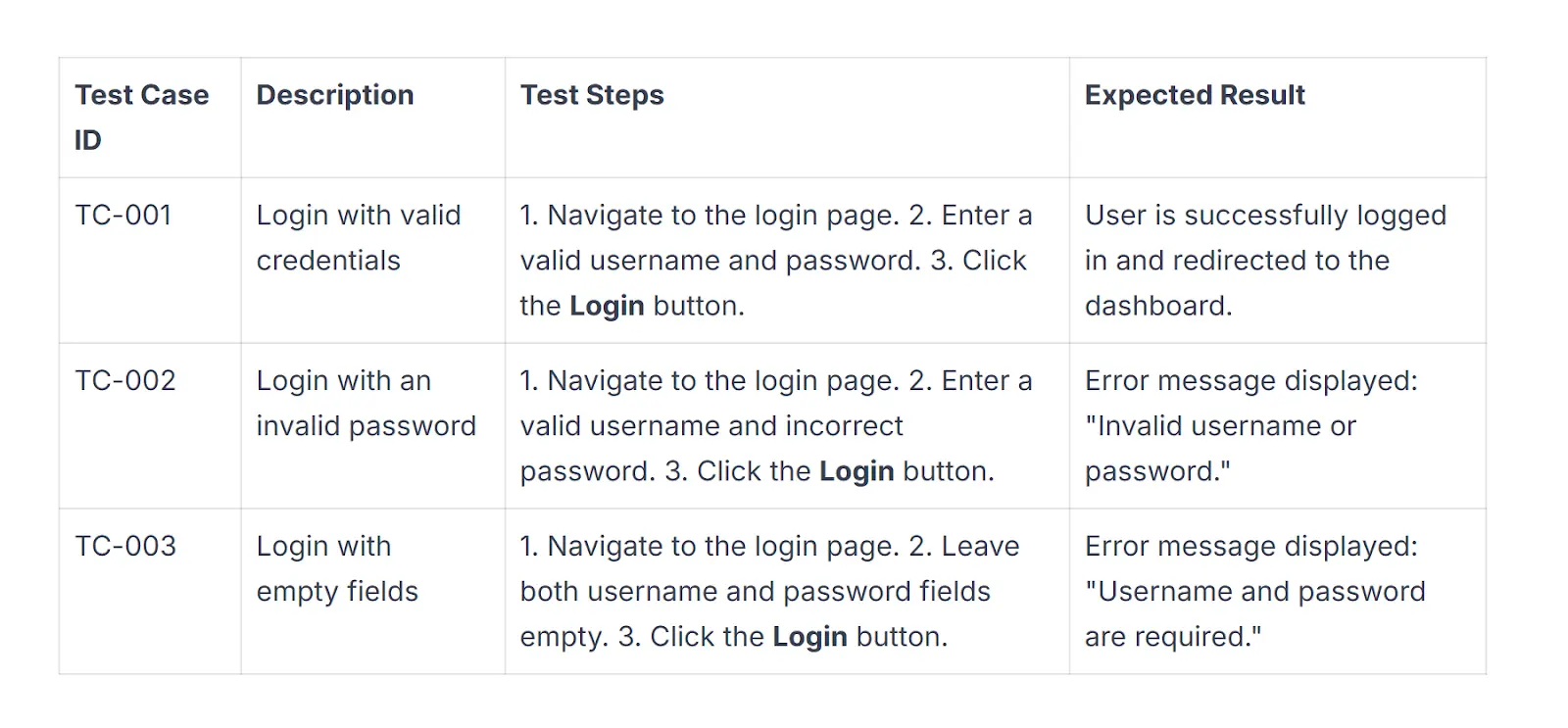Select the TC-003 test case ID cell
This screenshot has width=1568, height=728.
(125, 547)
